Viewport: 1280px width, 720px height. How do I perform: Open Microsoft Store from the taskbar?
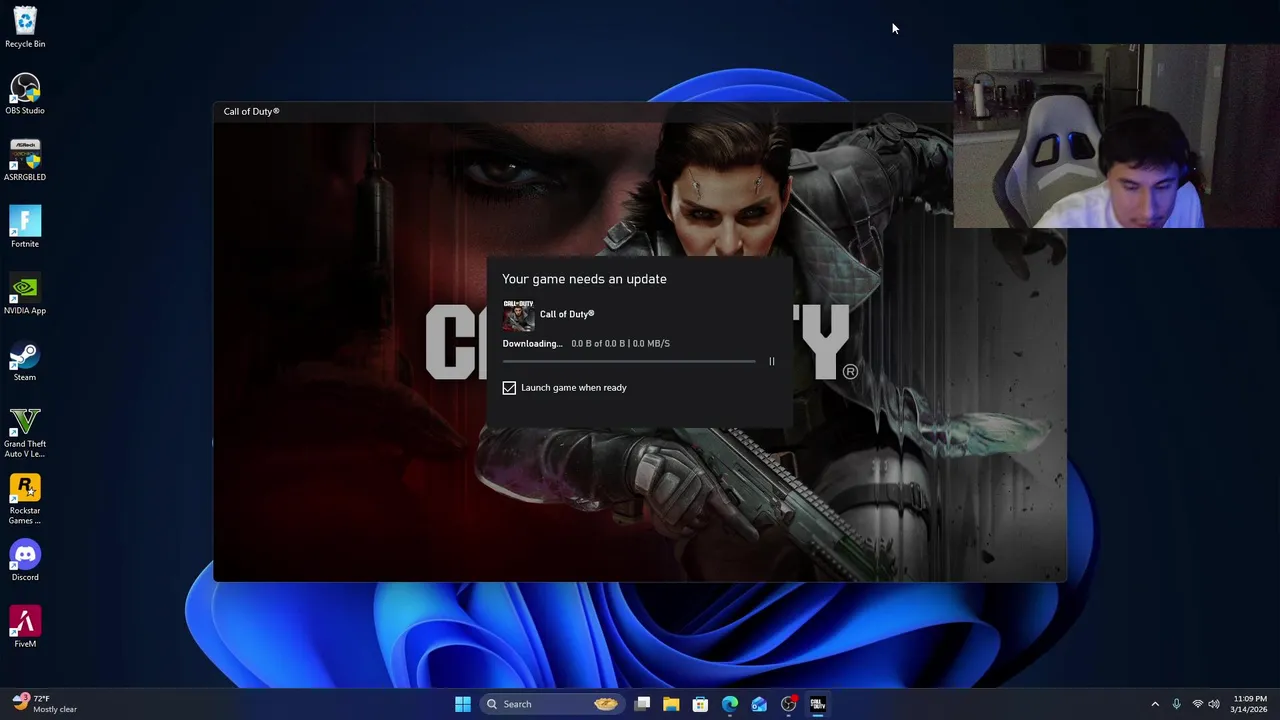(700, 704)
